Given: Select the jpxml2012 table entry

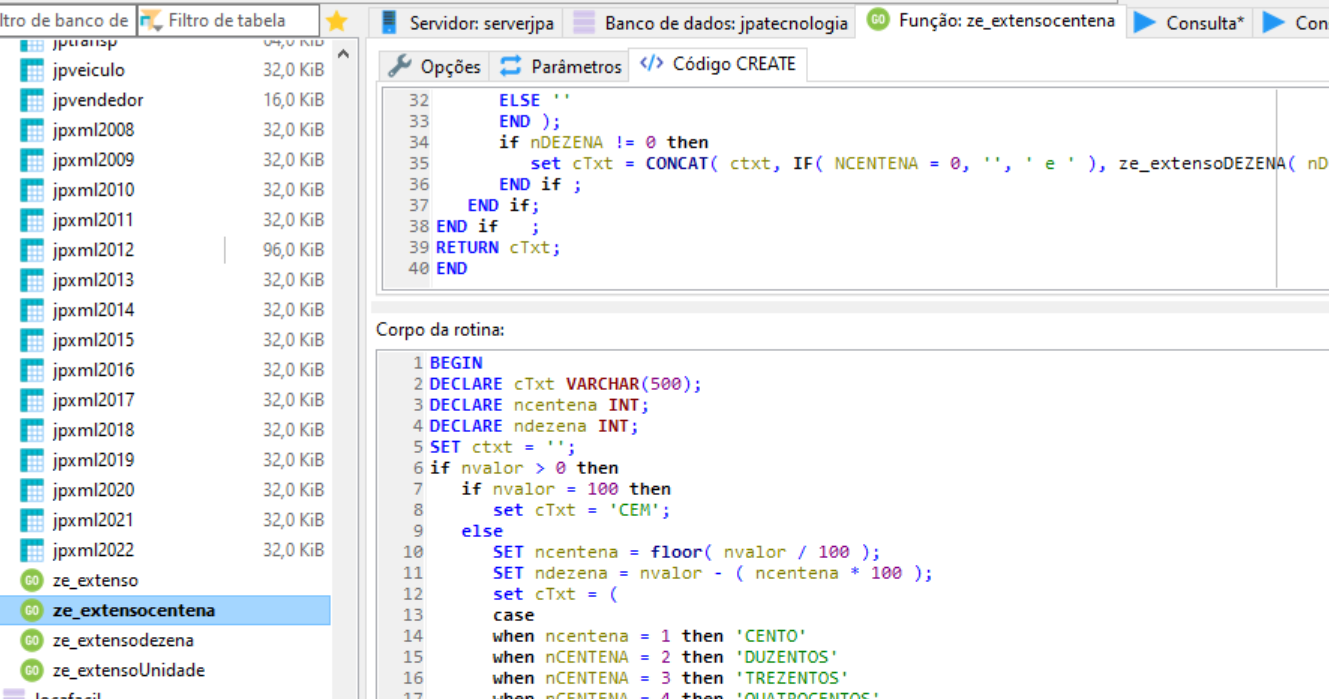Looking at the screenshot, I should (x=93, y=250).
